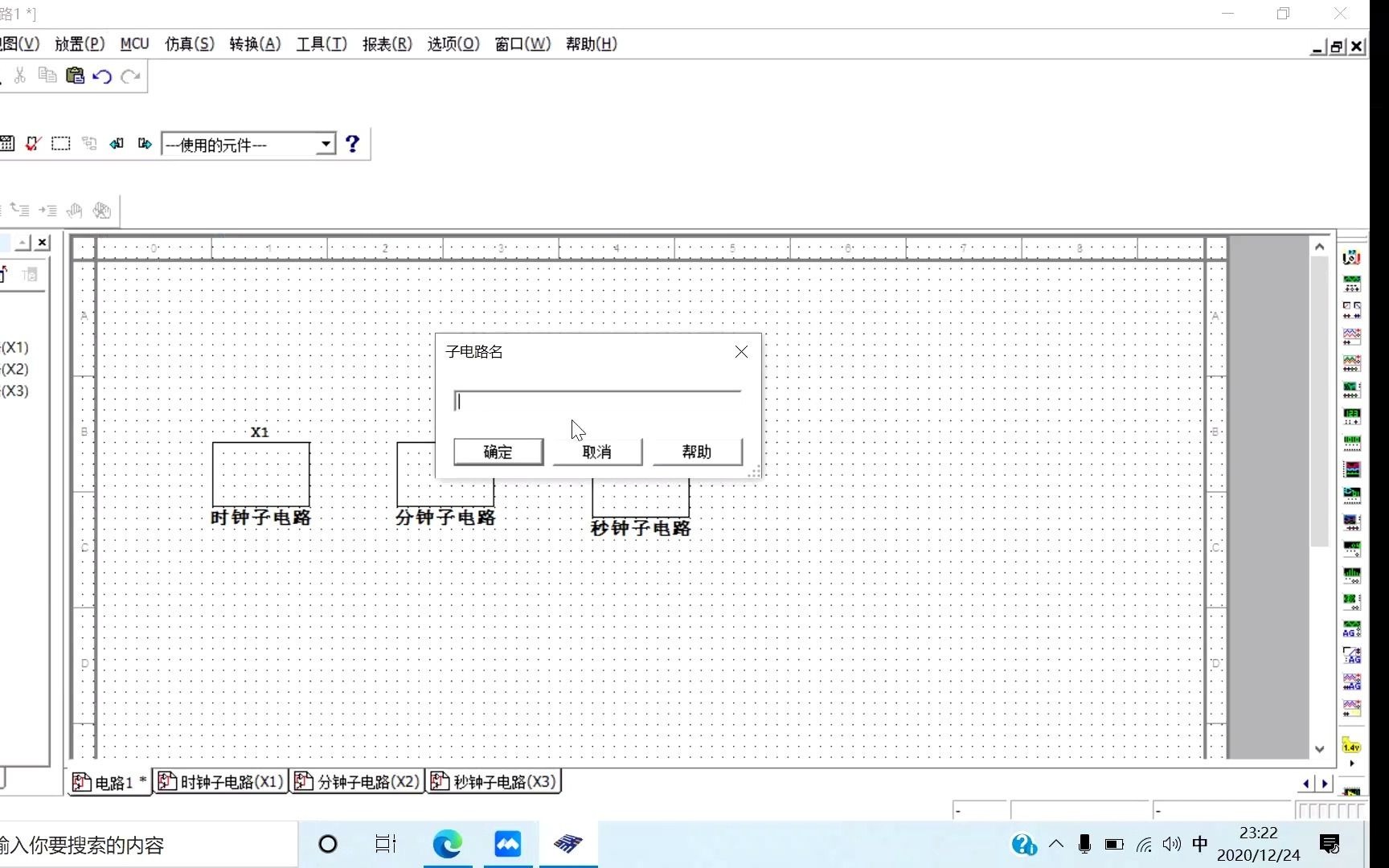1389x868 pixels.
Task: Click 取消 to cancel the dialog
Action: coord(597,452)
